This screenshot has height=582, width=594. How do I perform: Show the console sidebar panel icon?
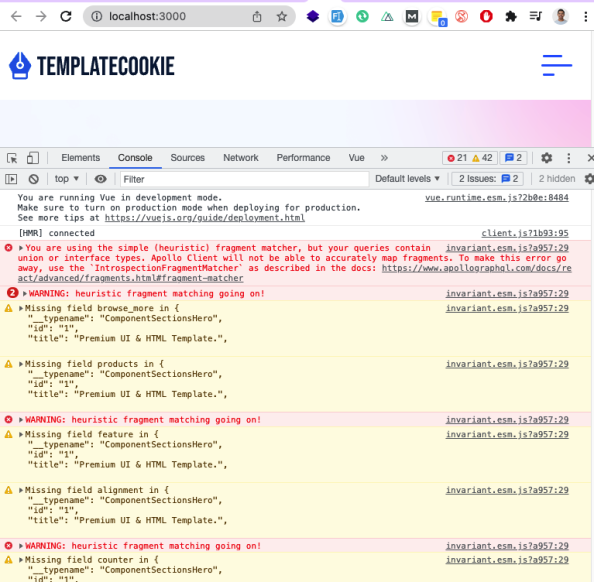(x=11, y=179)
